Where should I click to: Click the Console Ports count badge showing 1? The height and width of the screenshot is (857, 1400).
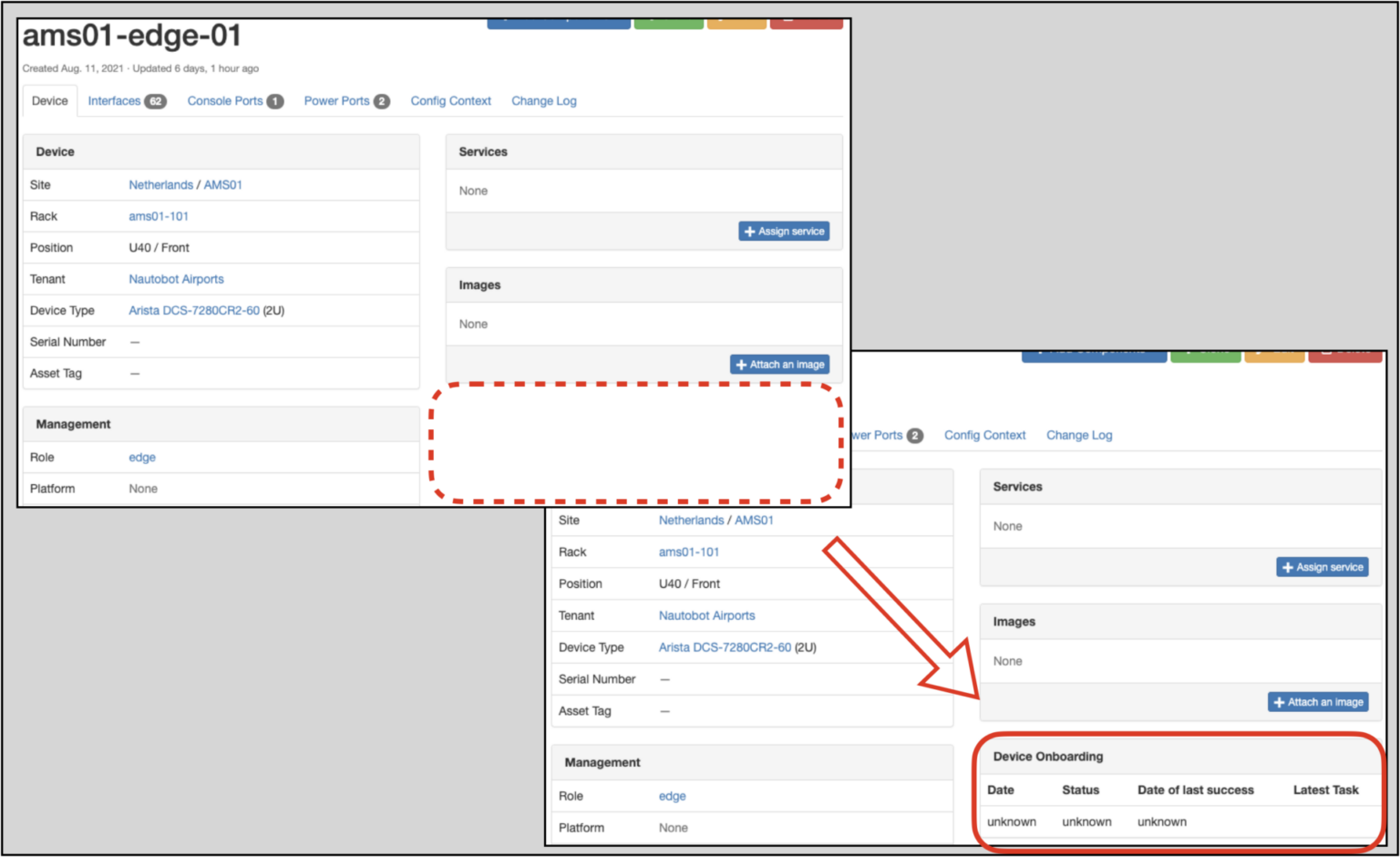coord(275,100)
